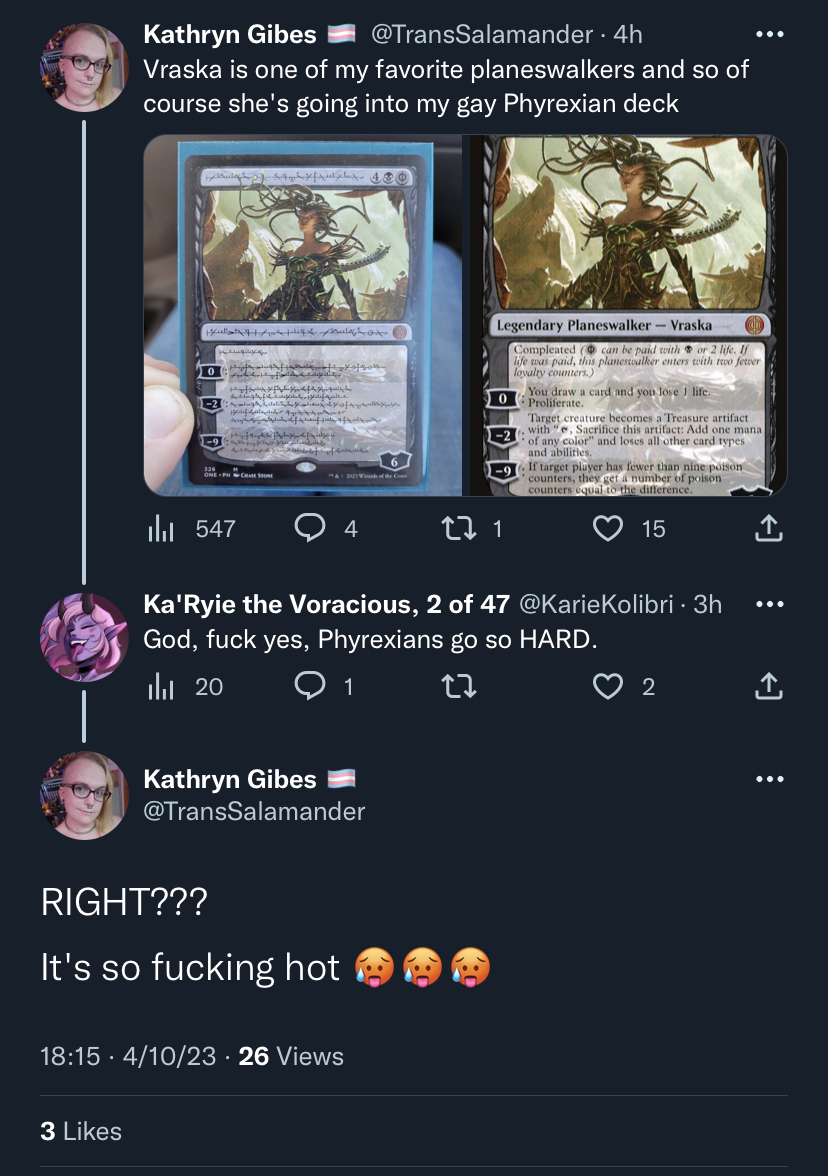Screen dimensions: 828x1176
Task: View the 3 Likes list
Action: pos(81,1131)
